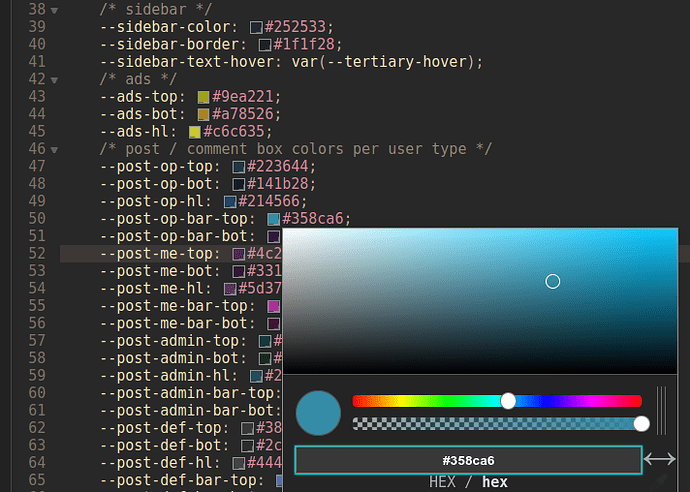Open color swatch for --post-op-bot #141b28
Screen dimensions: 690x492
239,184
